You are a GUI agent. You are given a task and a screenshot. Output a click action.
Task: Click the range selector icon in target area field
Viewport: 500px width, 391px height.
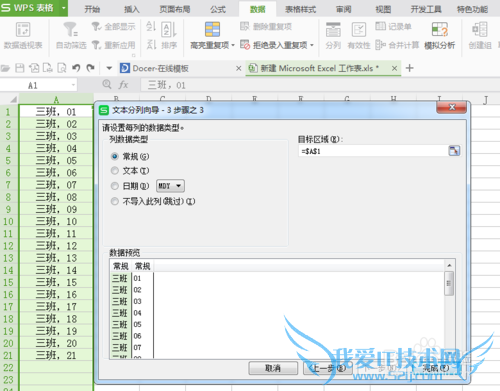[454, 151]
